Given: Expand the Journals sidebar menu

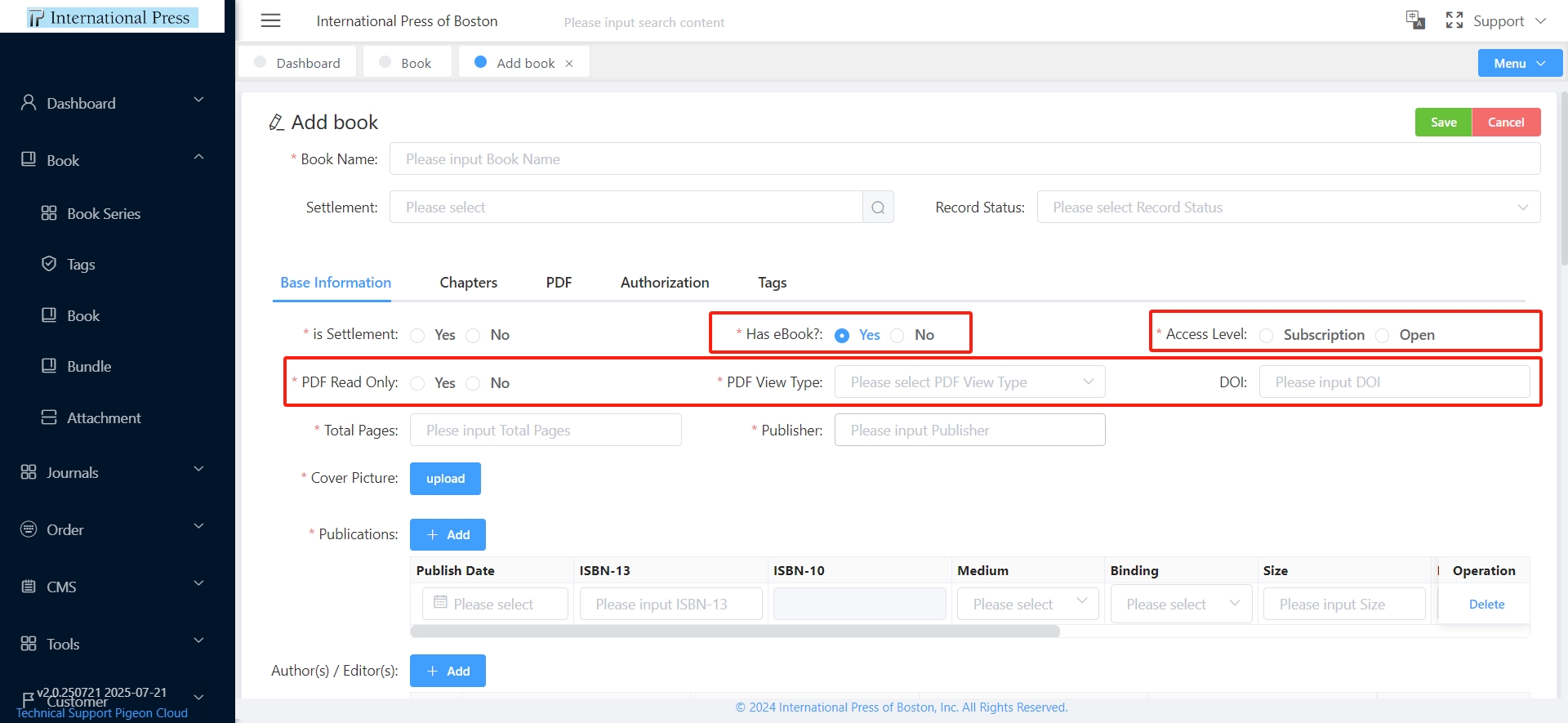Looking at the screenshot, I should (198, 469).
